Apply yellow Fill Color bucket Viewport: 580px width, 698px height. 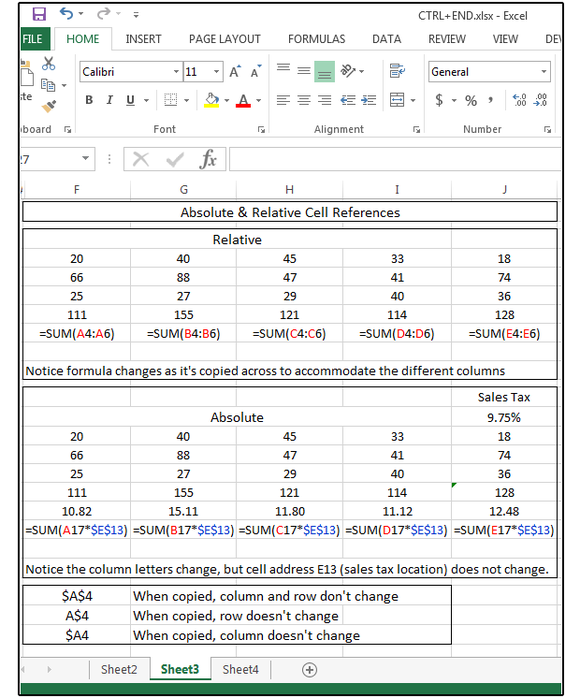click(211, 100)
